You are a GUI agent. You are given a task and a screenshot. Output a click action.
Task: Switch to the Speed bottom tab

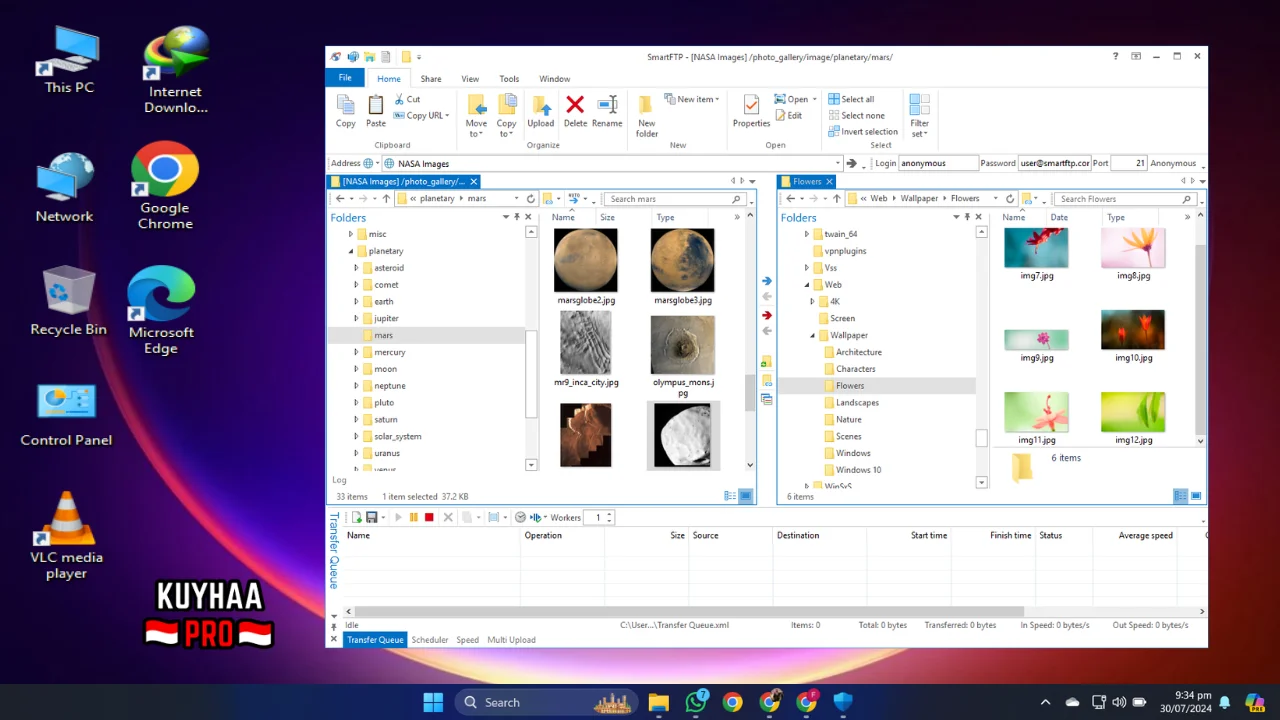[468, 640]
